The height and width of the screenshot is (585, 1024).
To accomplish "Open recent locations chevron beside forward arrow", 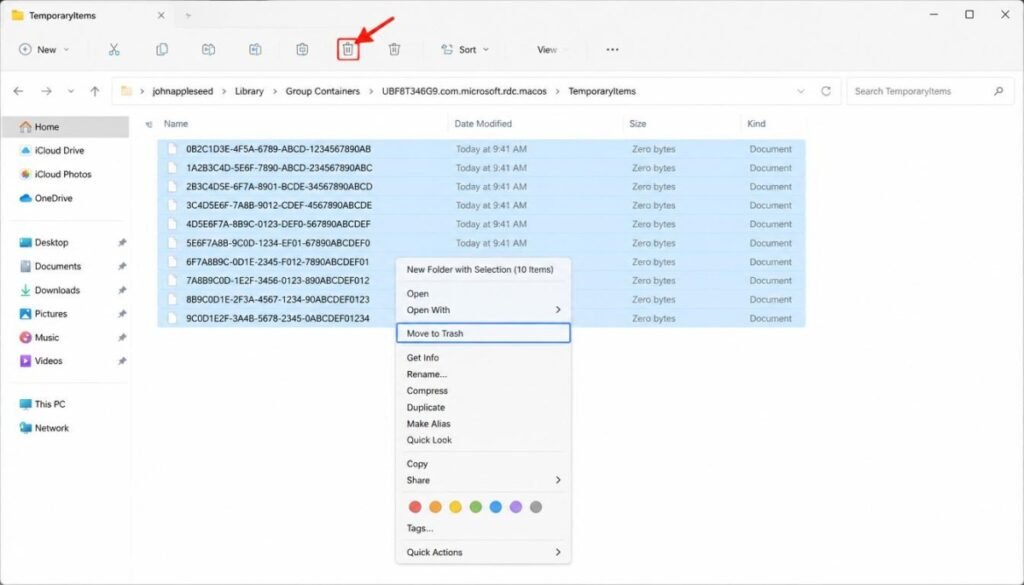I will tap(71, 91).
